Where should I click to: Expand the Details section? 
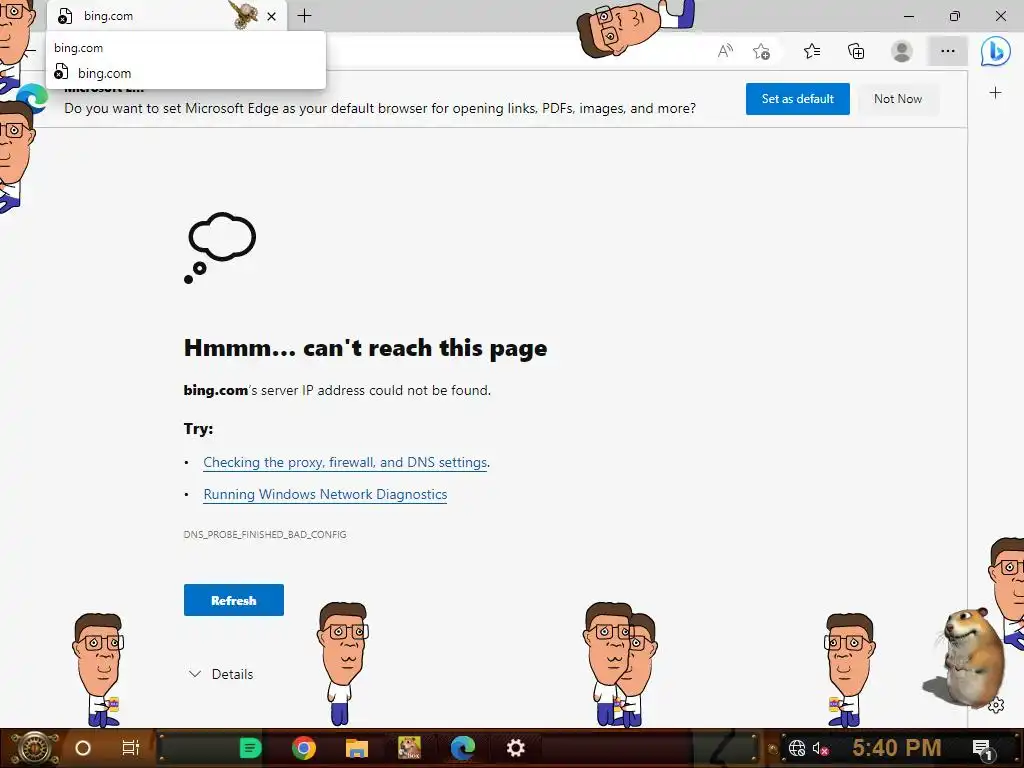221,674
